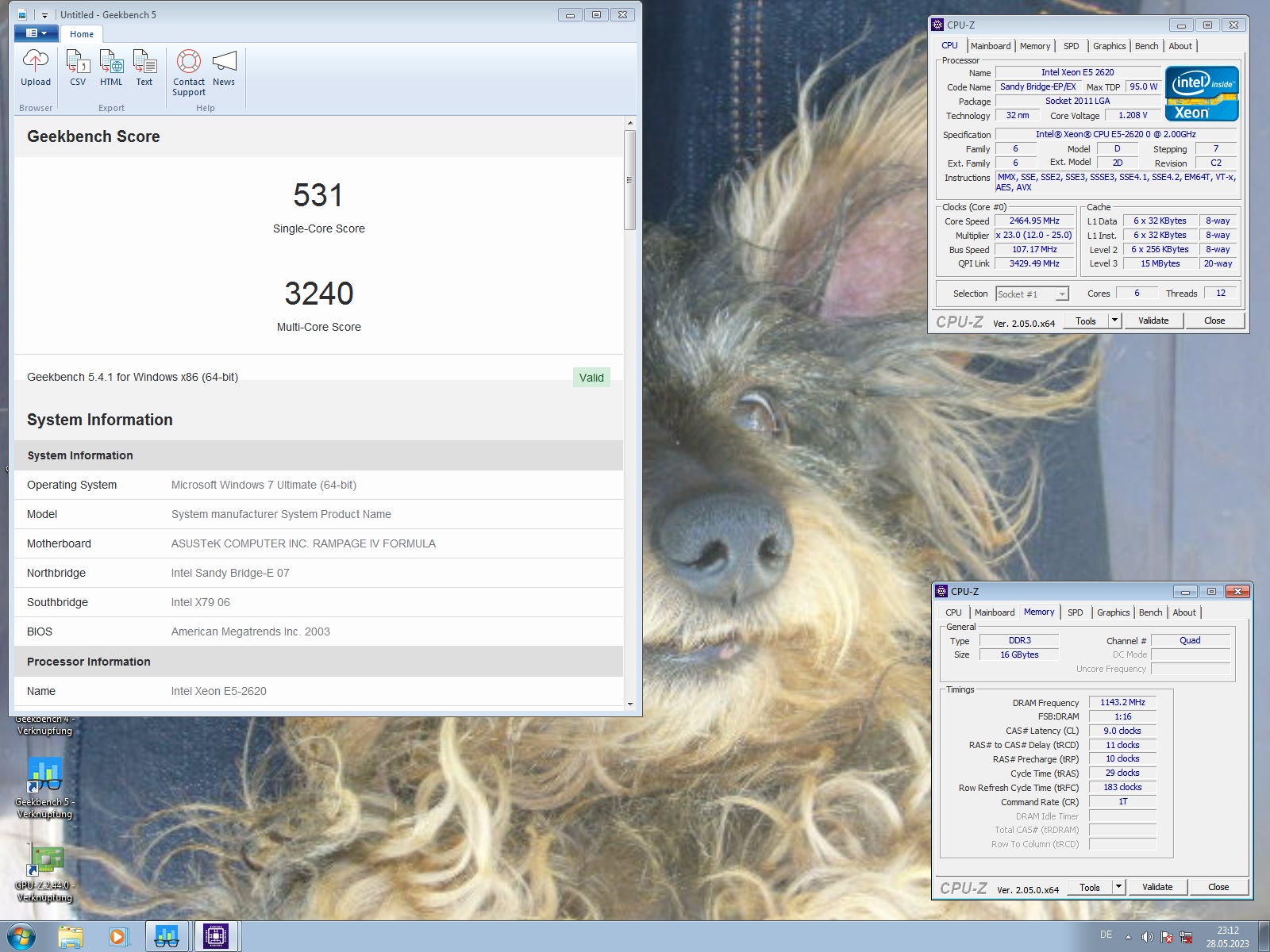Click the CPU-Z icon in top window title bar

(x=937, y=25)
